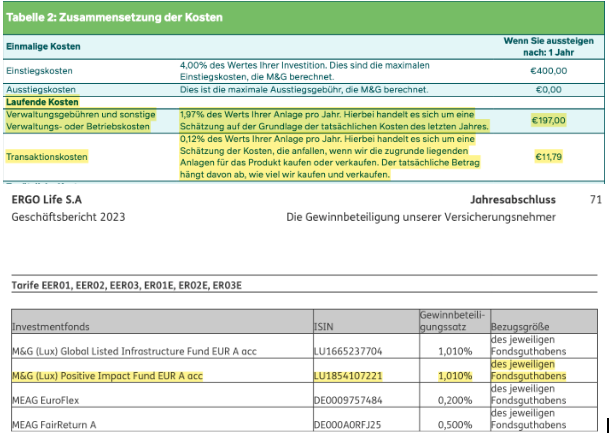Image resolution: width=609 pixels, height=433 pixels.
Task: Select the highlighted 'Transaktionskosten' label
Action: pyautogui.click(x=47, y=157)
